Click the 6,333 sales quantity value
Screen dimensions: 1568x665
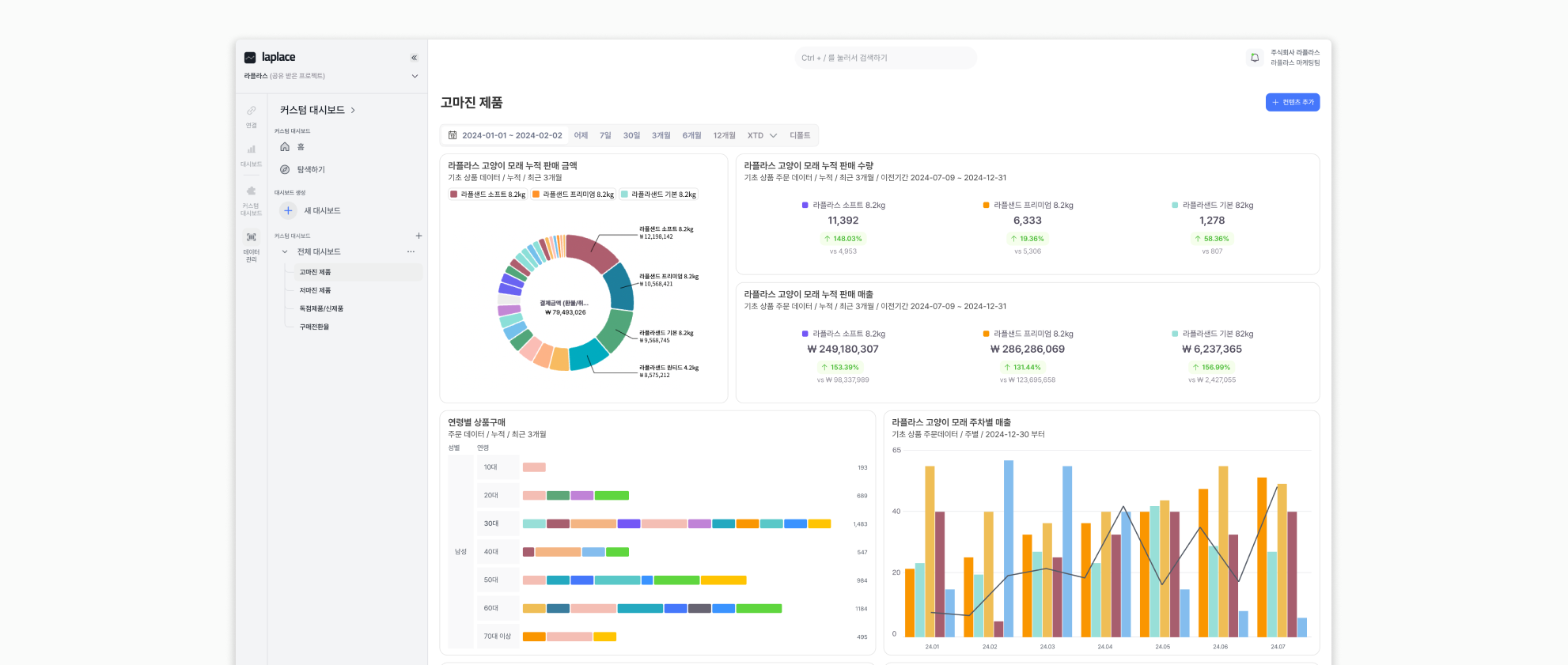[x=1027, y=221]
